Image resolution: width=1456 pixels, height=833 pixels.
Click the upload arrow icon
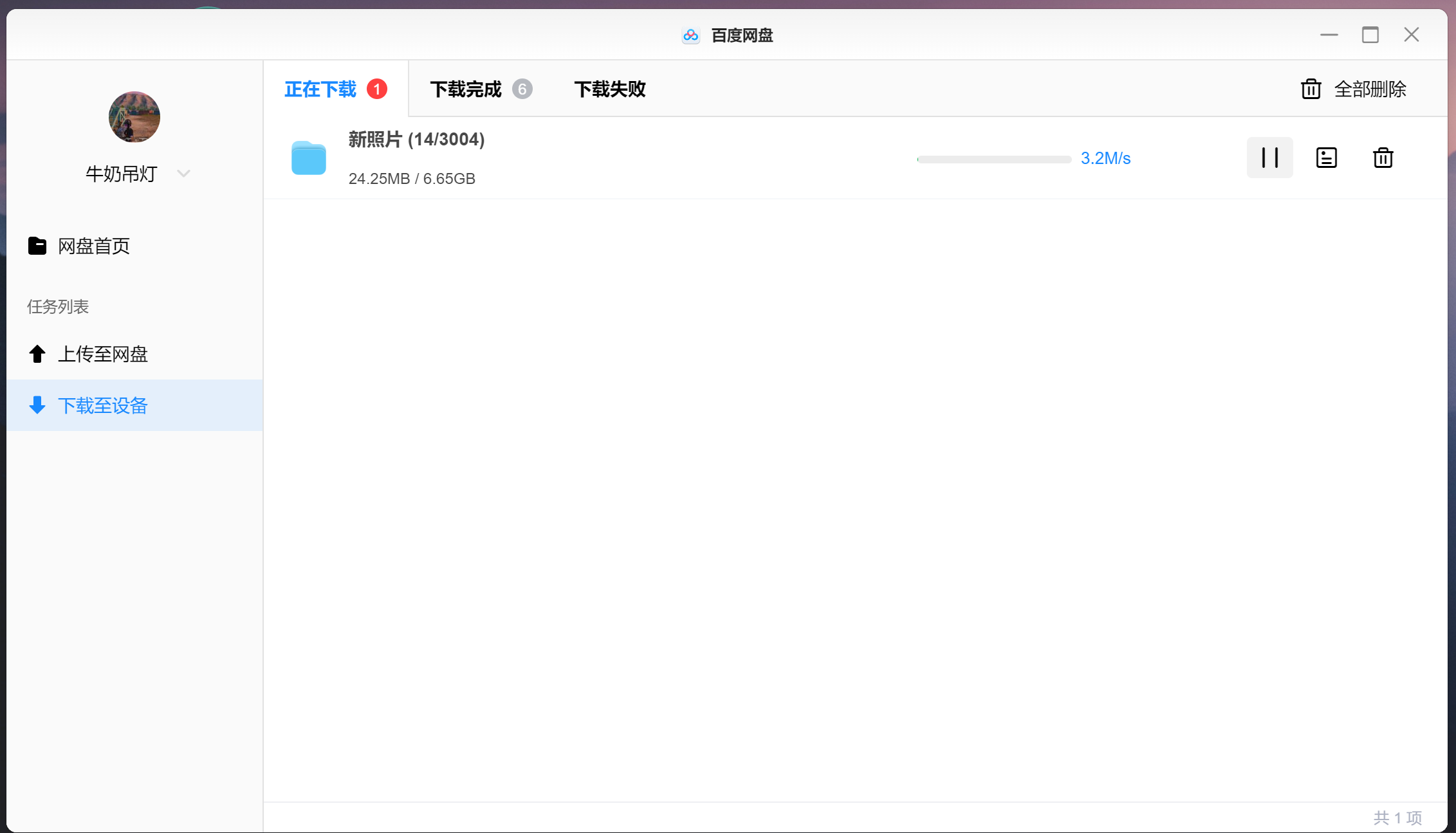[x=37, y=354]
